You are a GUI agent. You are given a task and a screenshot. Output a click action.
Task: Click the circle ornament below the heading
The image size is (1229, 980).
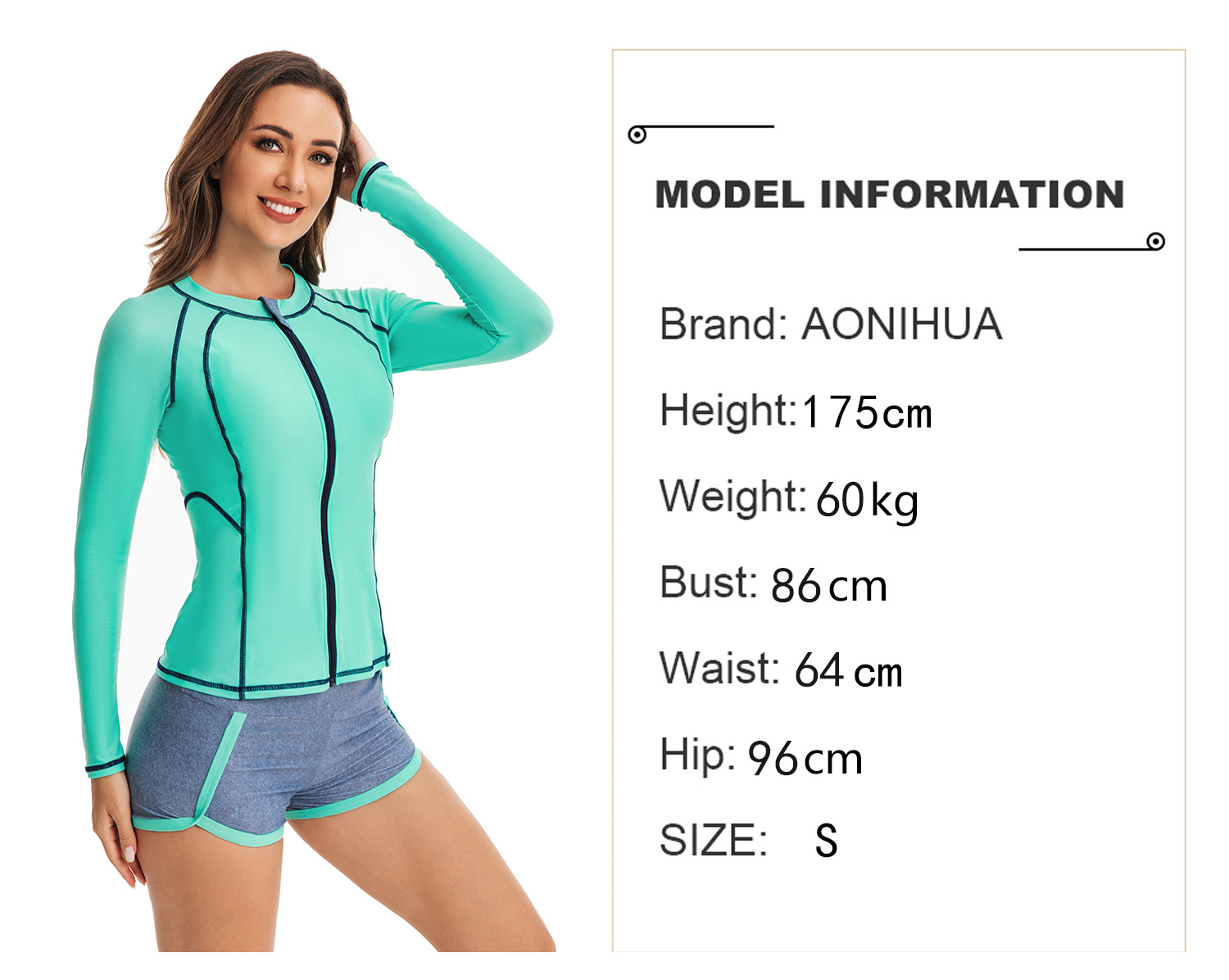point(1156,241)
